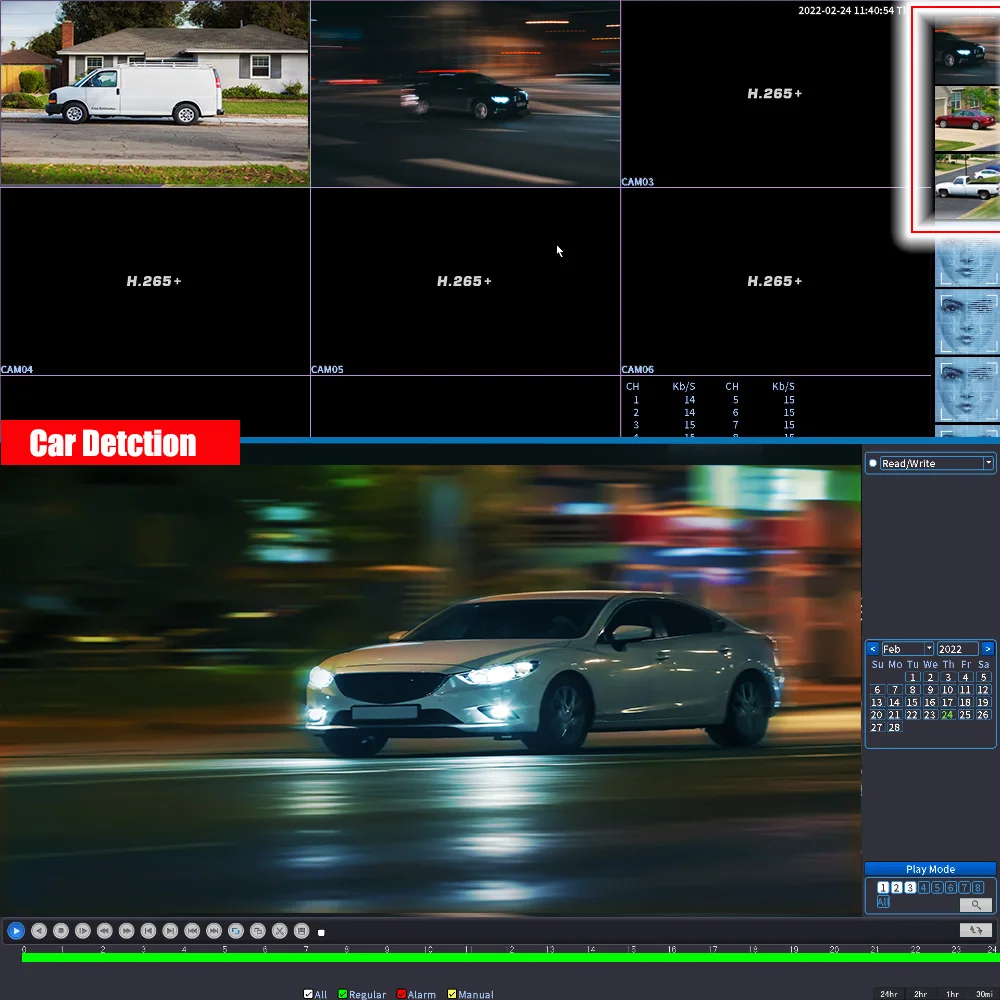
Task: Toggle the Regular recording checkbox
Action: click(x=343, y=994)
